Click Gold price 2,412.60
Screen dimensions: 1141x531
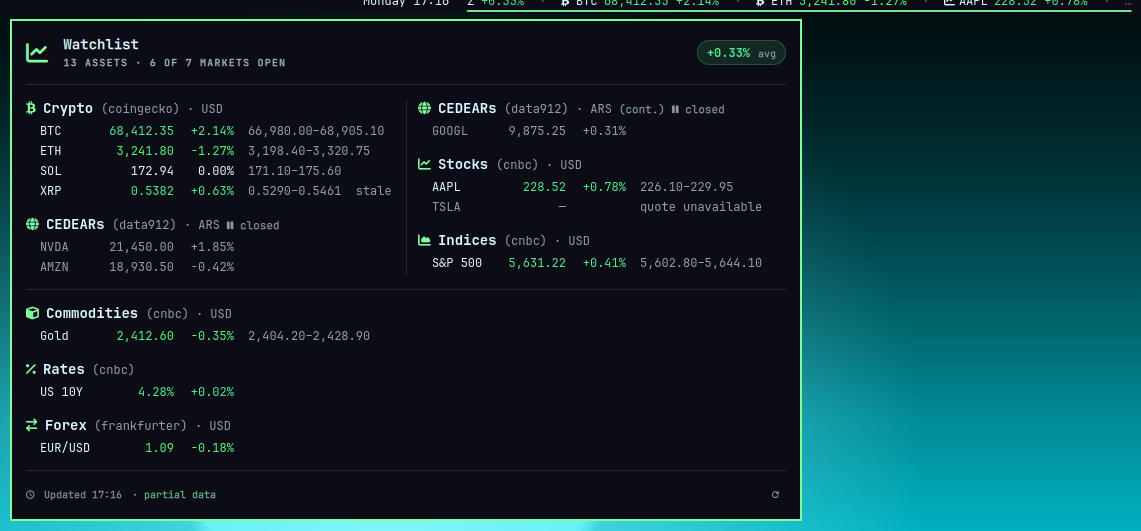pos(145,336)
